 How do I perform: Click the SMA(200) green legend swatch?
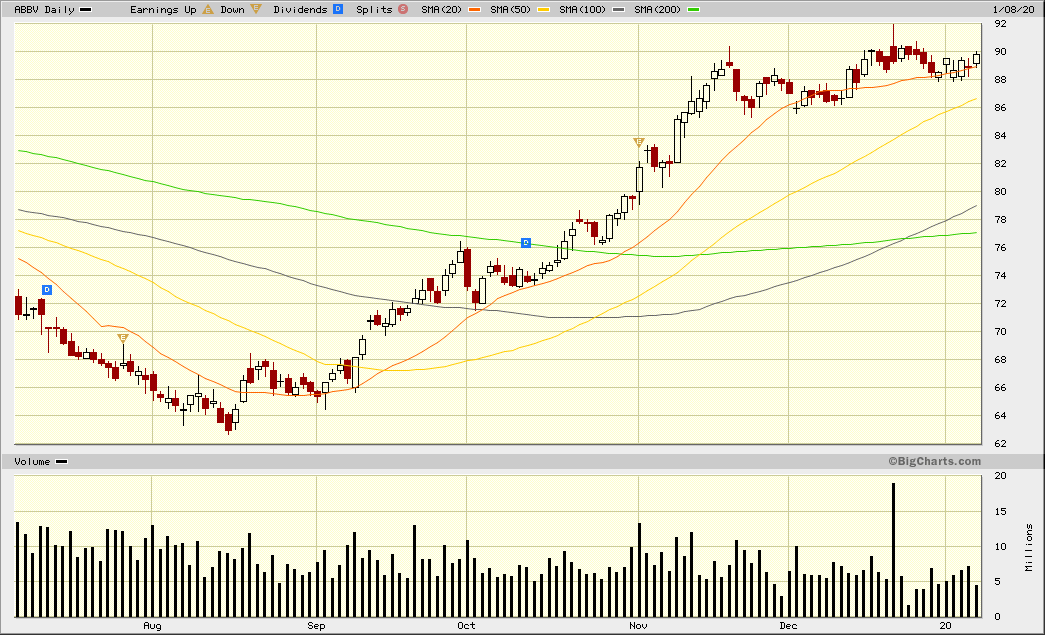[694, 10]
